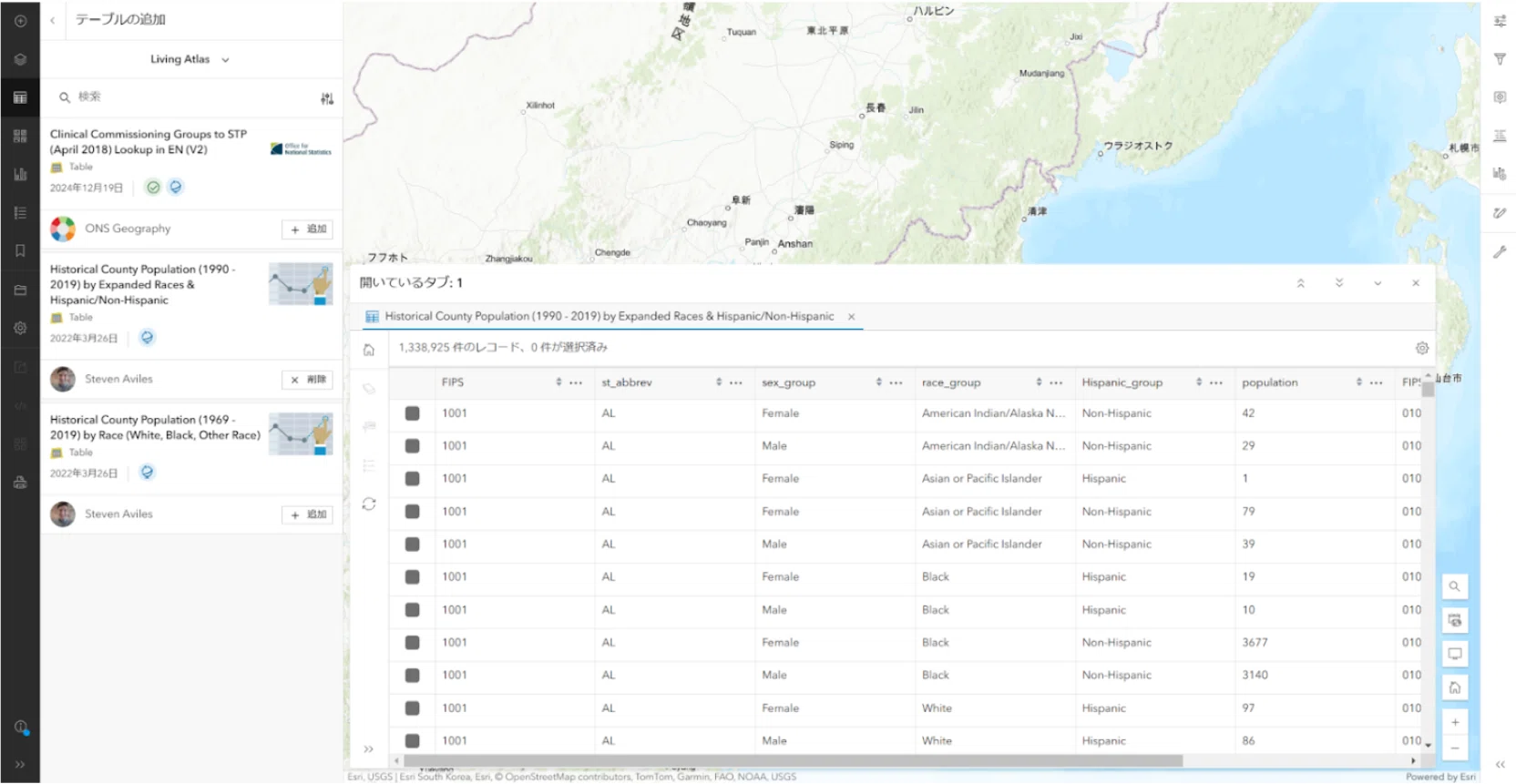
Task: Open the Tables panel in the dark toolbar
Action: (x=20, y=97)
